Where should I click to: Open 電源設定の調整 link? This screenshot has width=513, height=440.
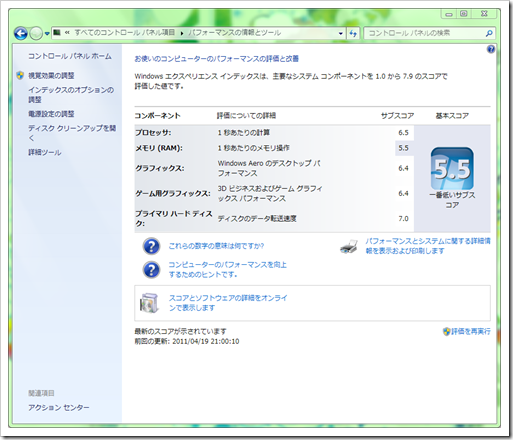tap(51, 114)
